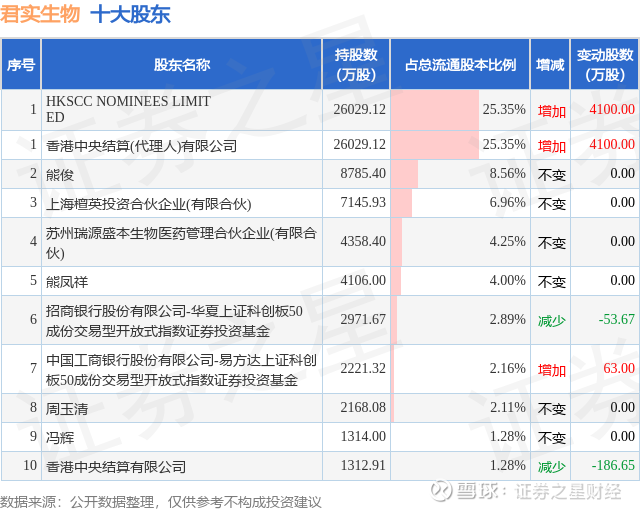640x511 pixels.
Task: Click change value 63.00
Action: pos(619,369)
